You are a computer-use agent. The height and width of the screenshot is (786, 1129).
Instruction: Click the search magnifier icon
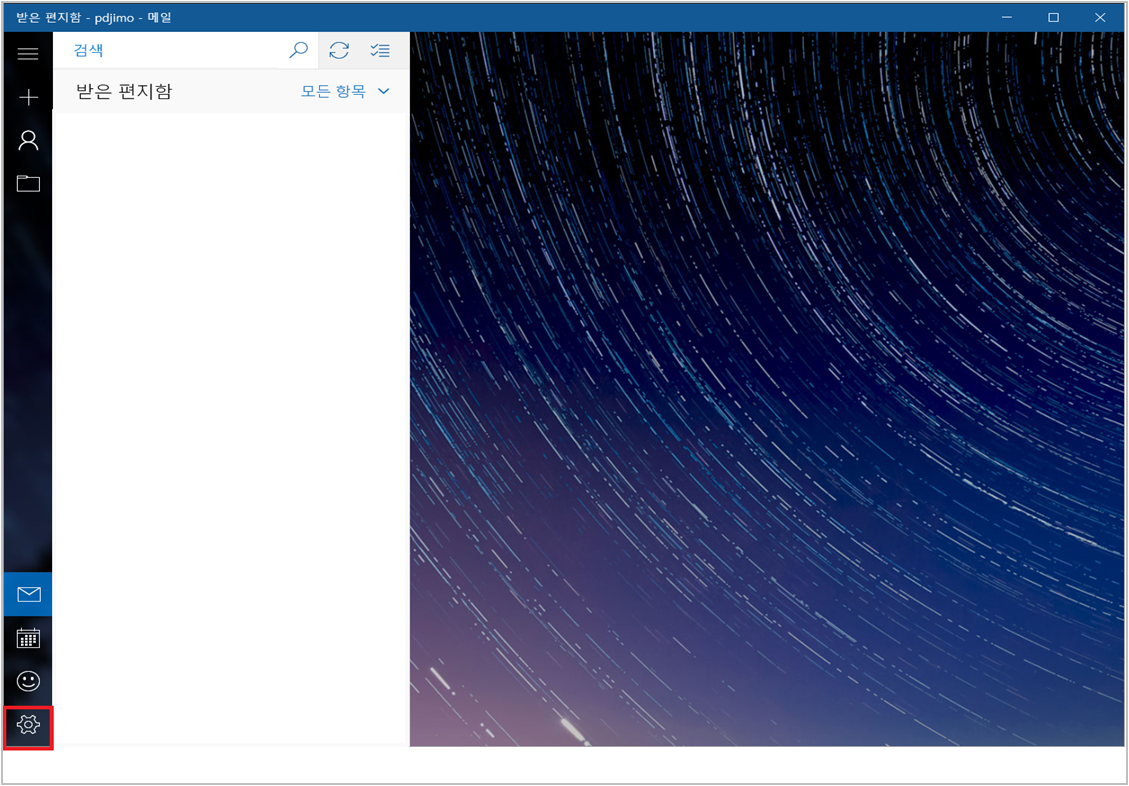[298, 50]
